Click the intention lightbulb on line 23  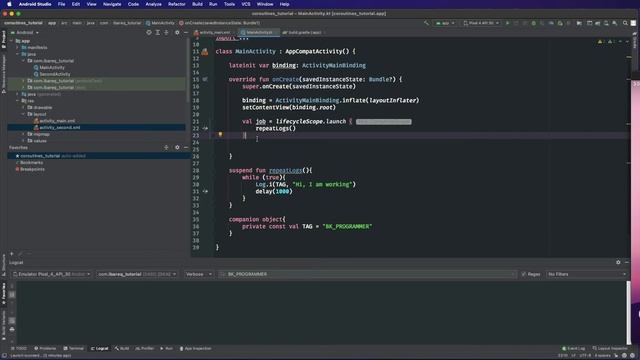click(220, 134)
